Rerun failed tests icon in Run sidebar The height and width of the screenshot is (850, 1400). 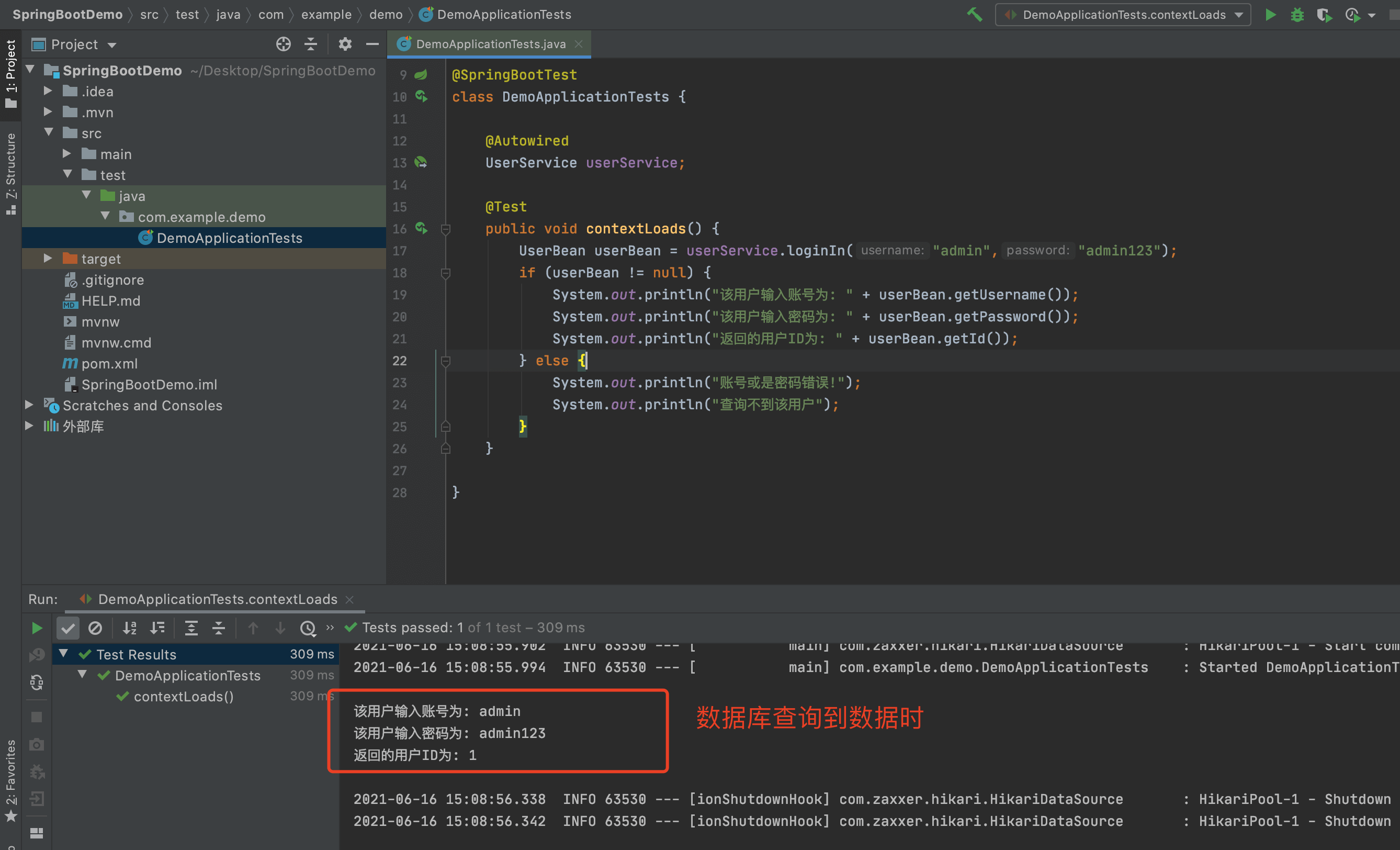(x=37, y=655)
